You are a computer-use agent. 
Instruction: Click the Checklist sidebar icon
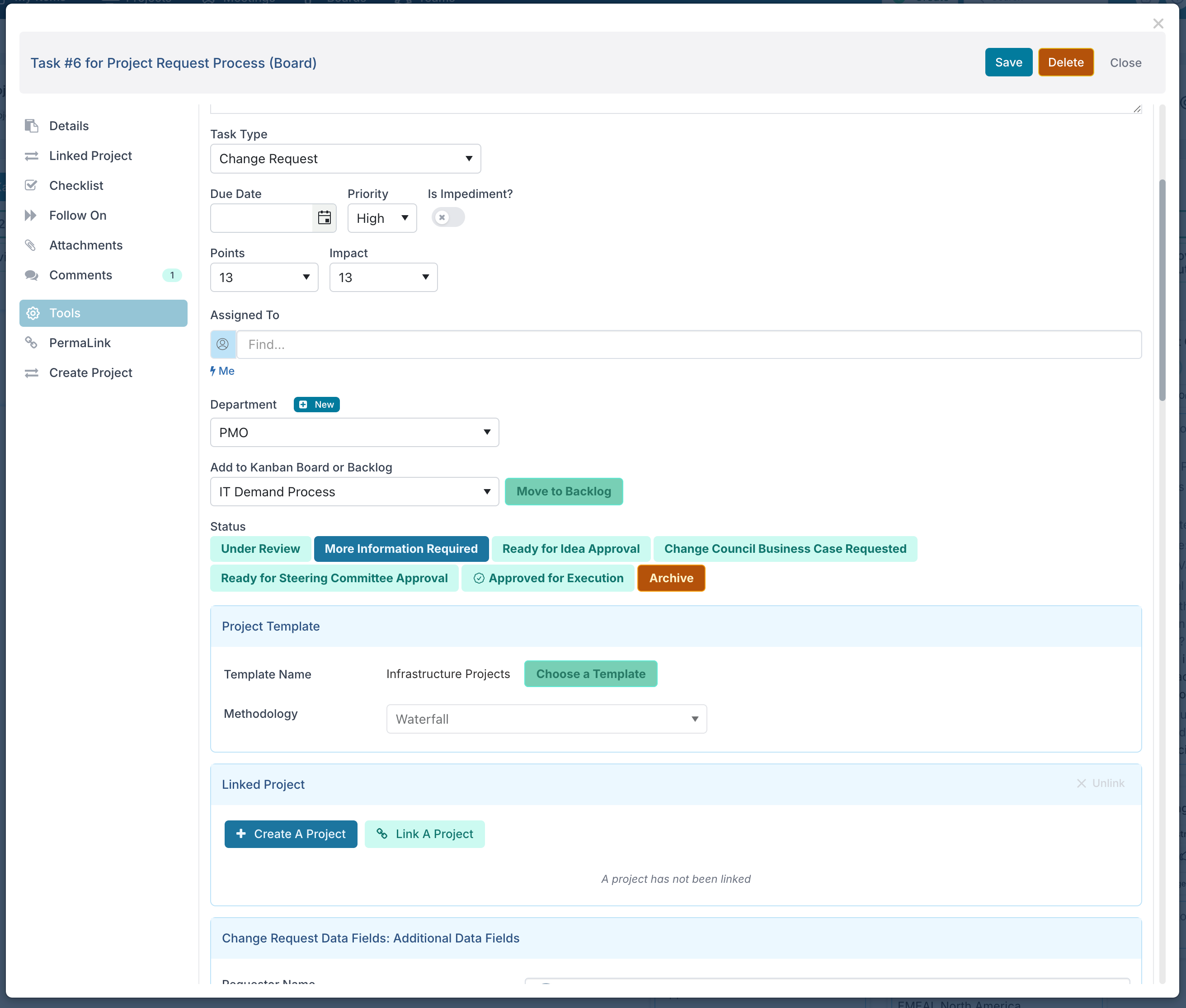coord(32,185)
